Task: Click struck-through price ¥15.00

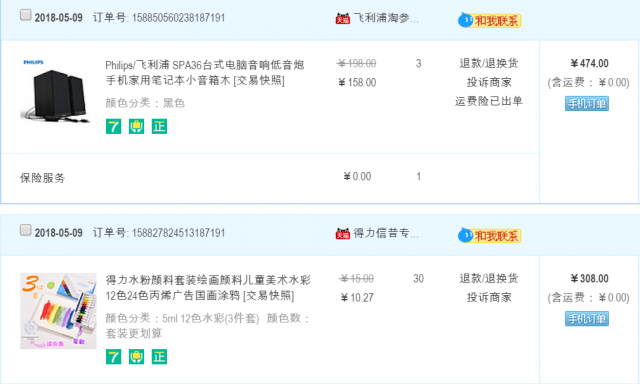Action: coord(357,278)
